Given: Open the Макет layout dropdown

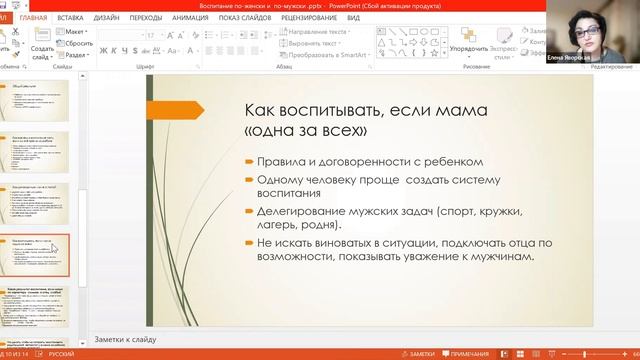Looking at the screenshot, I should 72,31.
